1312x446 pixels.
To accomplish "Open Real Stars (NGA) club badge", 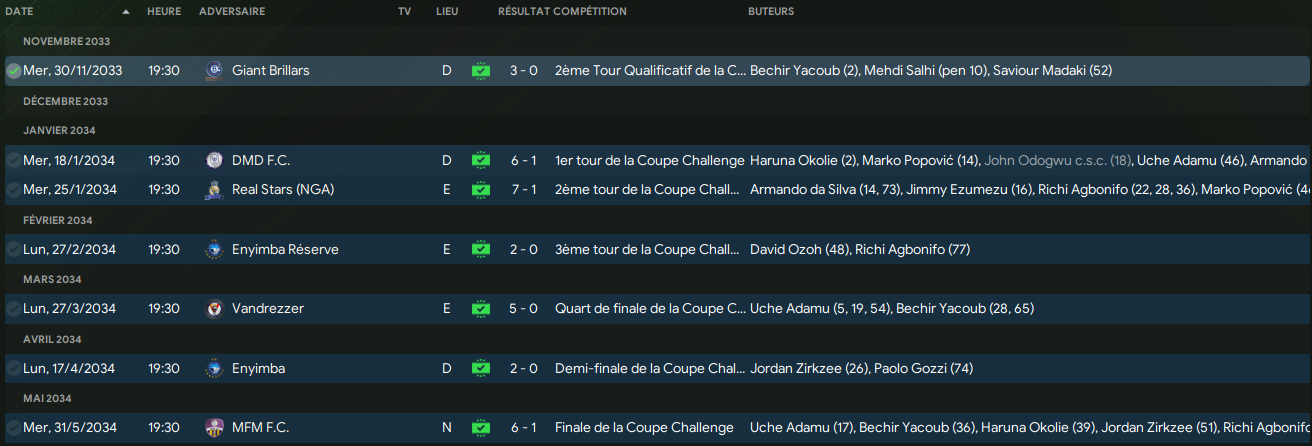I will [x=213, y=189].
